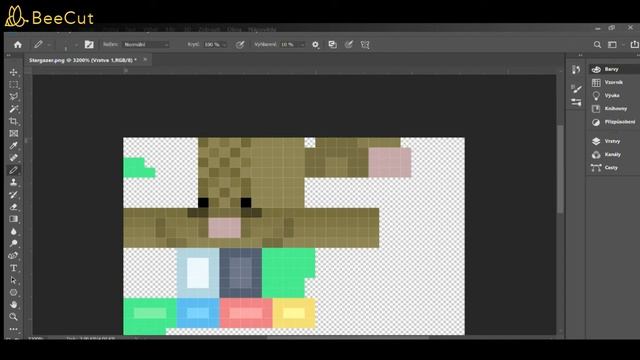Viewport: 640px width, 360px height.
Task: Open the History panel icon
Action: (x=576, y=70)
